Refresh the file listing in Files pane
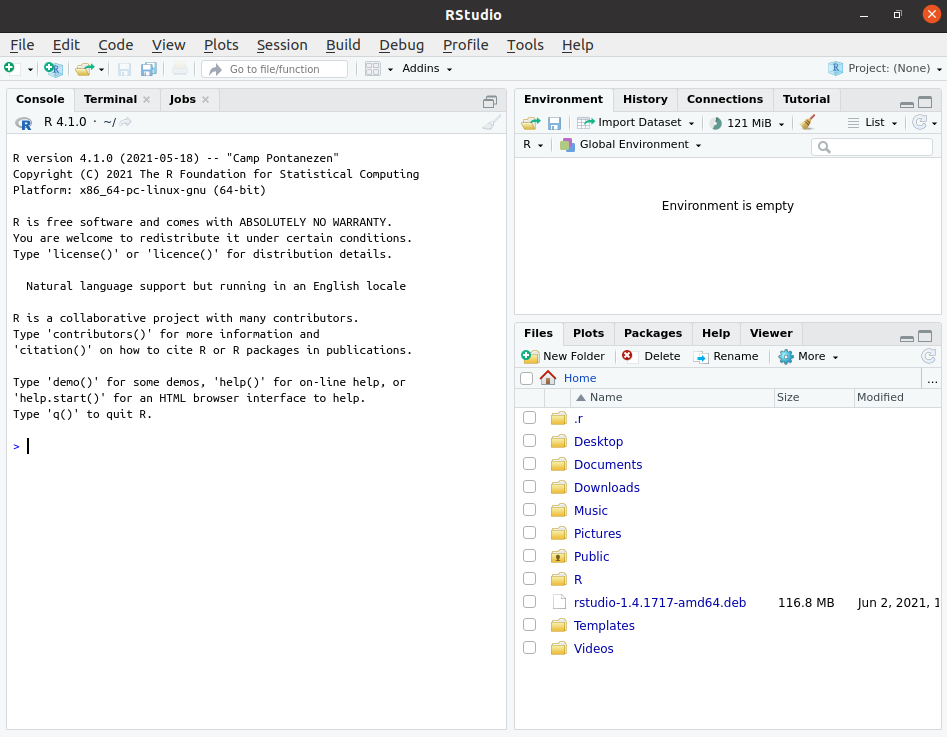The height and width of the screenshot is (737, 947). (x=928, y=356)
